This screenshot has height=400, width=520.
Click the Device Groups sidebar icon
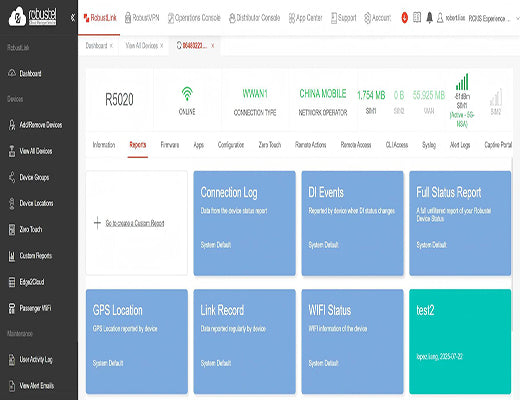point(12,177)
